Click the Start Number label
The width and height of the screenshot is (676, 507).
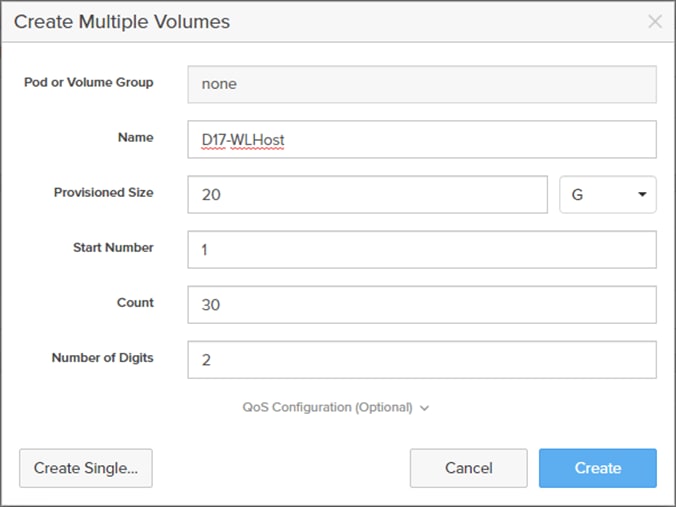113,247
